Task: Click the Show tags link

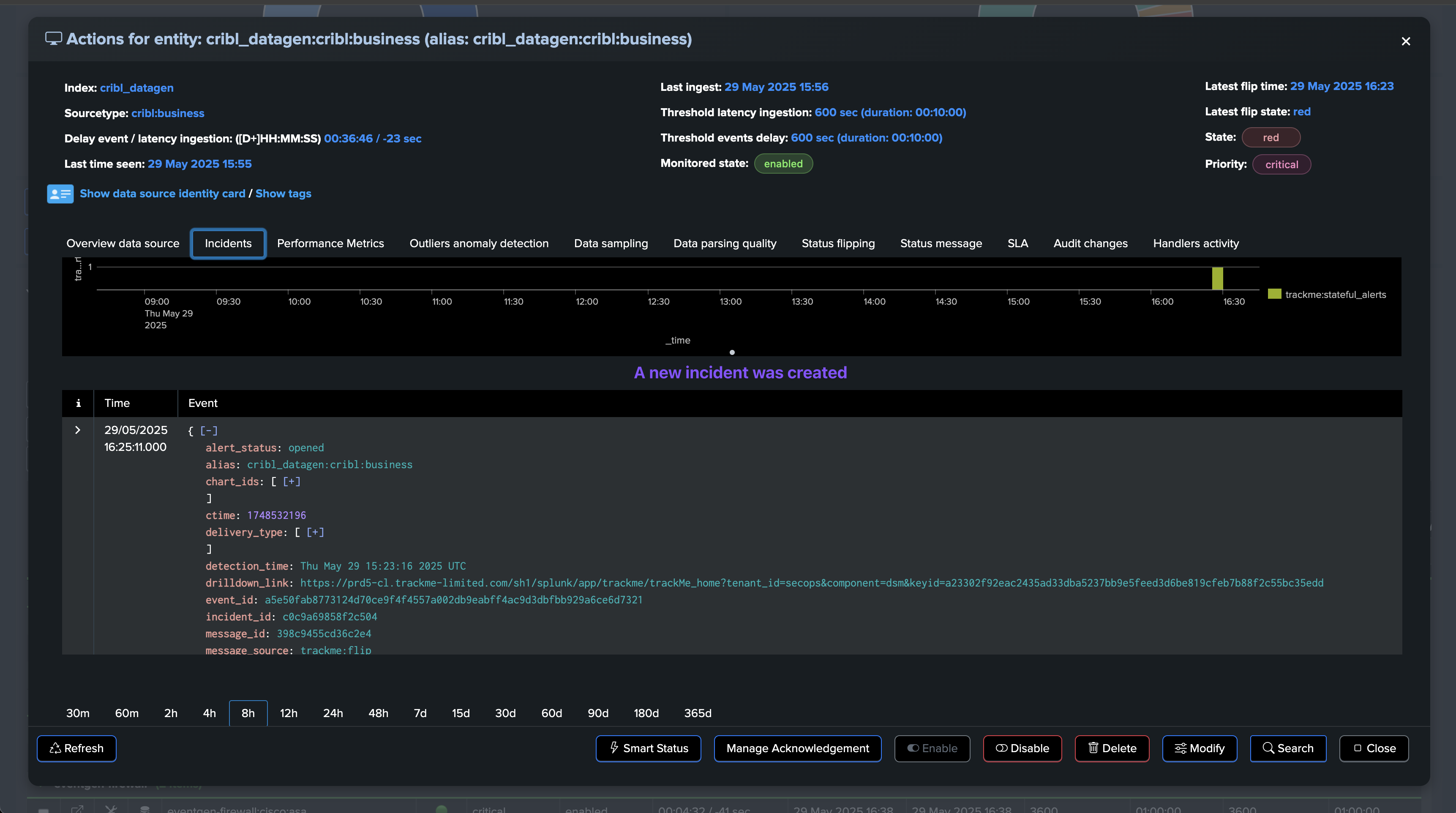Action: point(283,194)
